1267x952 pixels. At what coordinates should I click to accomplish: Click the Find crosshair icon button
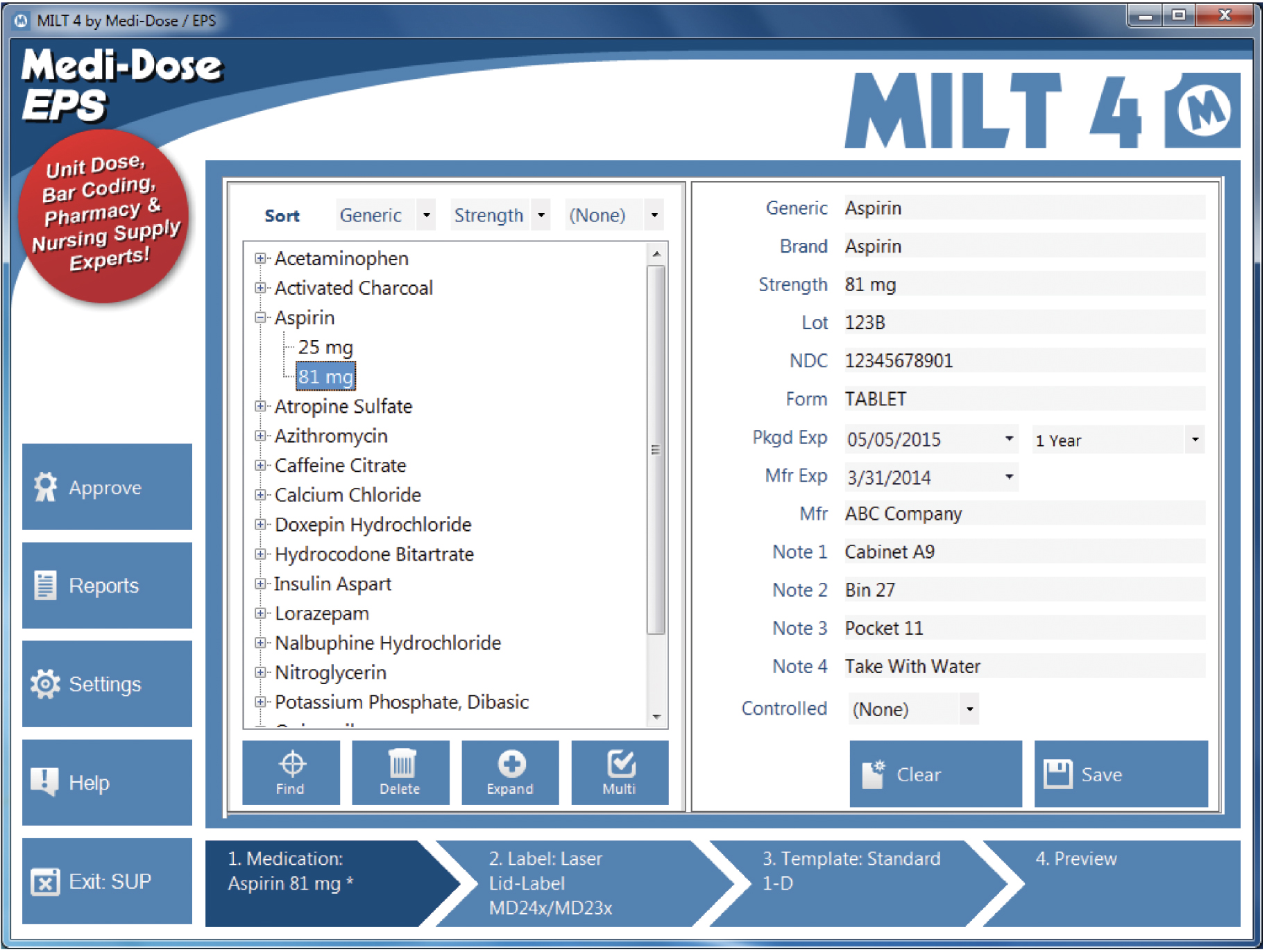click(x=291, y=772)
